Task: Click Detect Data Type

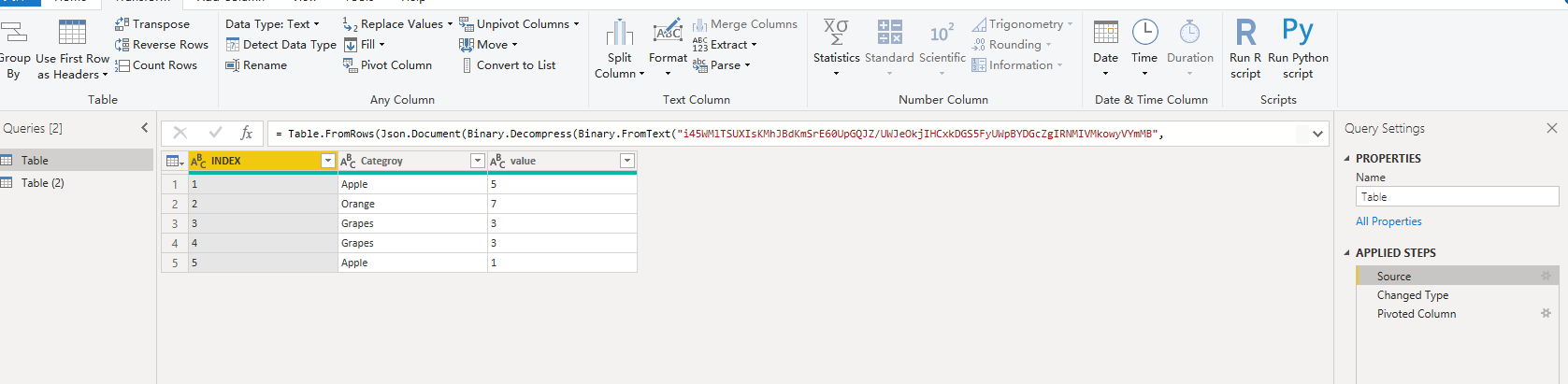Action: click(x=281, y=45)
